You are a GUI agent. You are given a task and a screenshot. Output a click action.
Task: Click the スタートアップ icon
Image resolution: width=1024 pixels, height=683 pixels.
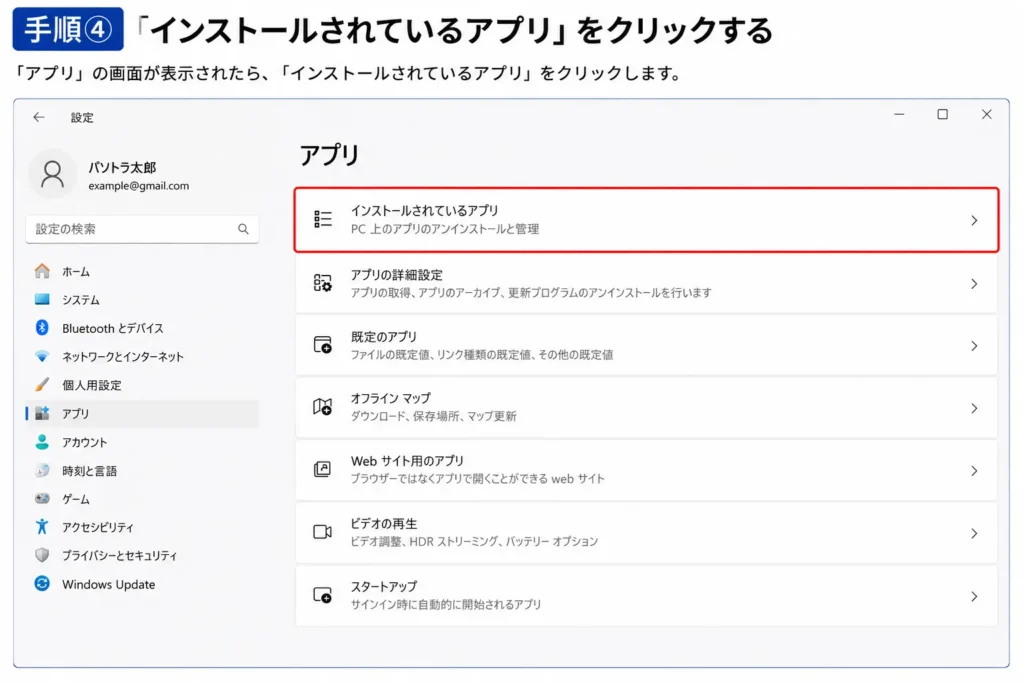click(323, 595)
